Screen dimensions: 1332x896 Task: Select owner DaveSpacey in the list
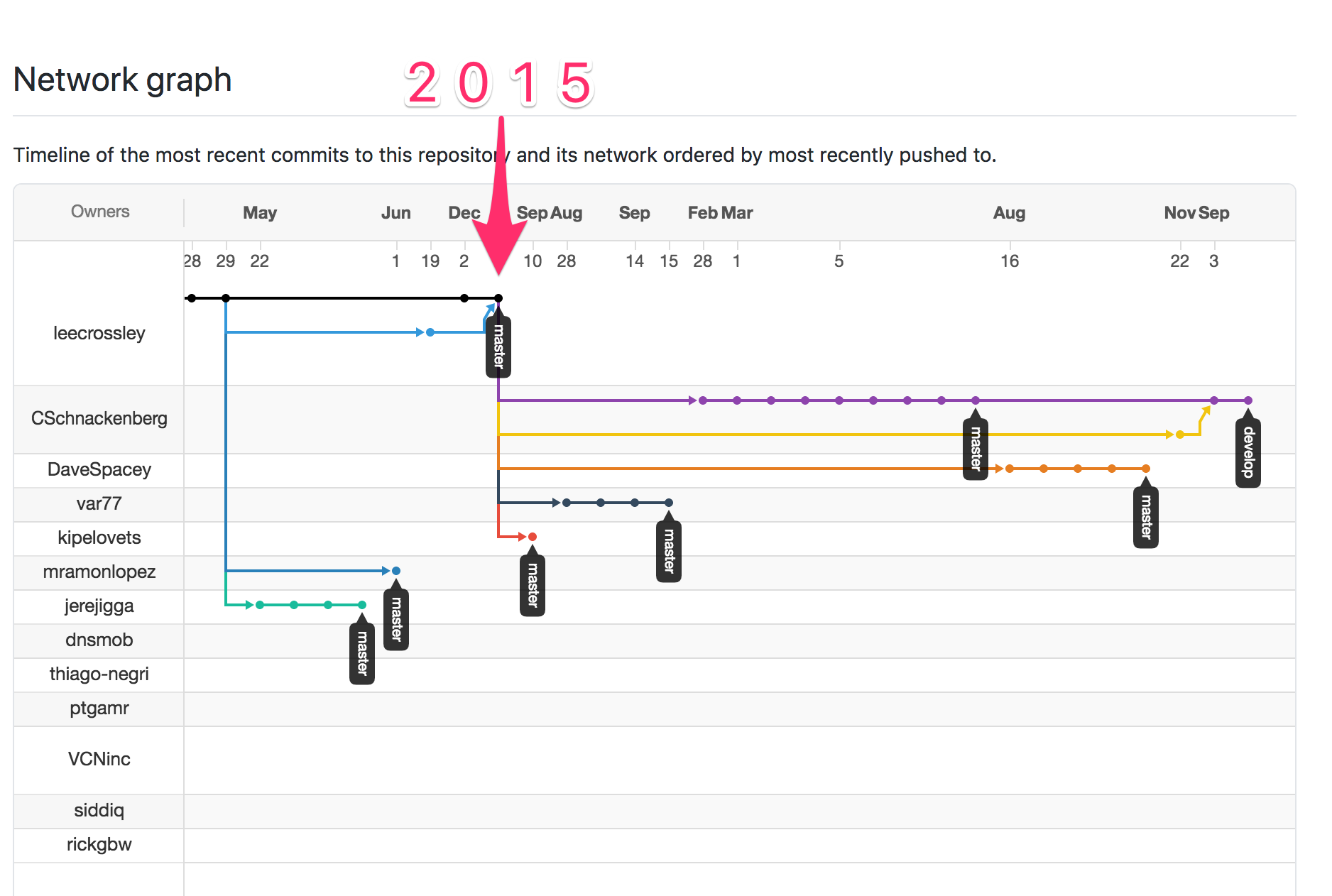[x=99, y=469]
